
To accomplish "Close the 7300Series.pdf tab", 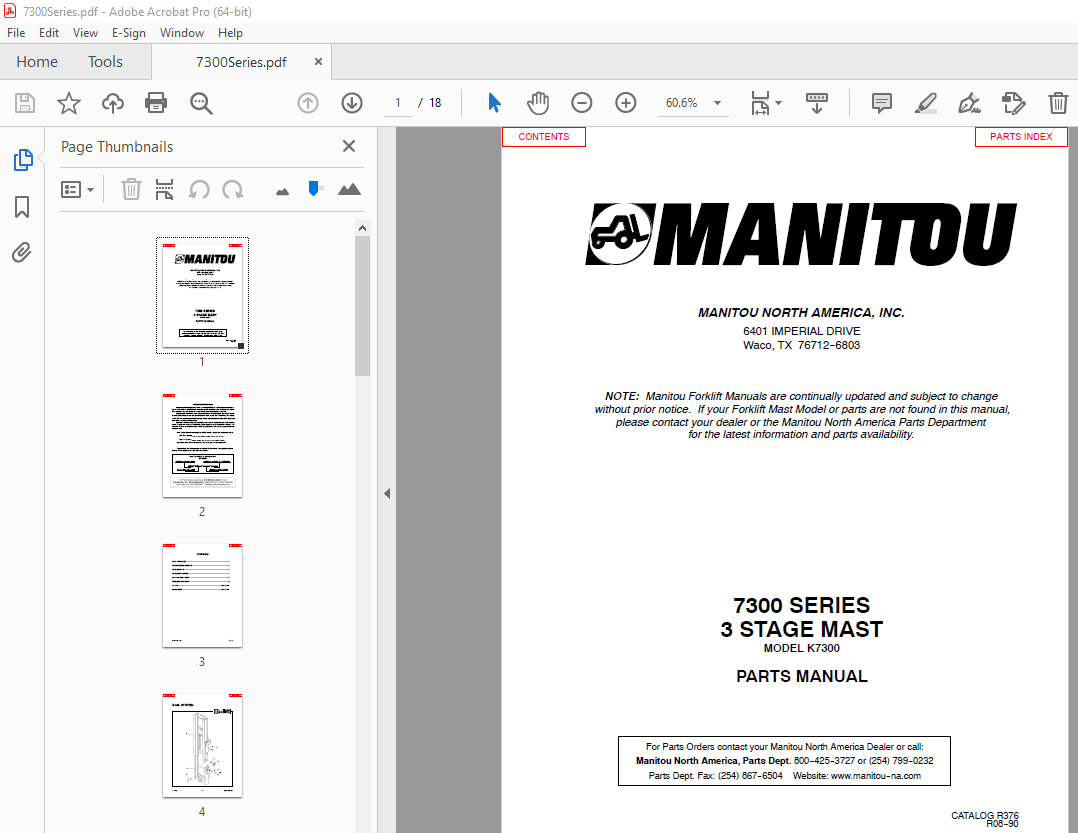I will 318,62.
